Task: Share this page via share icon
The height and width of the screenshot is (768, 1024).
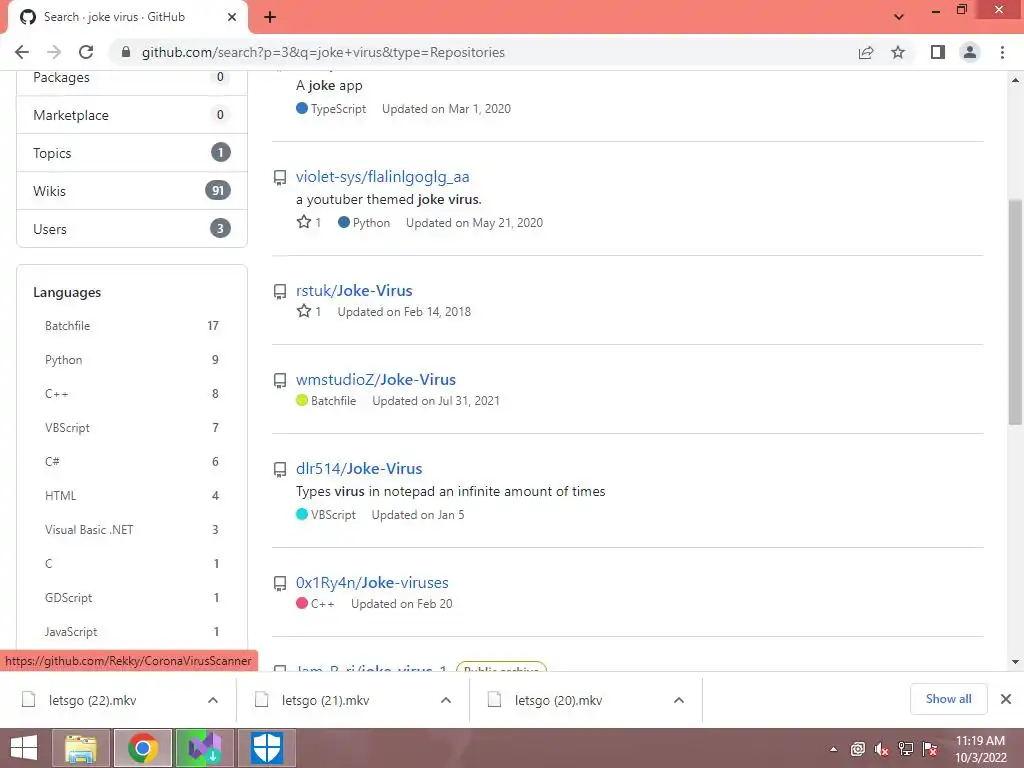Action: pos(866,52)
